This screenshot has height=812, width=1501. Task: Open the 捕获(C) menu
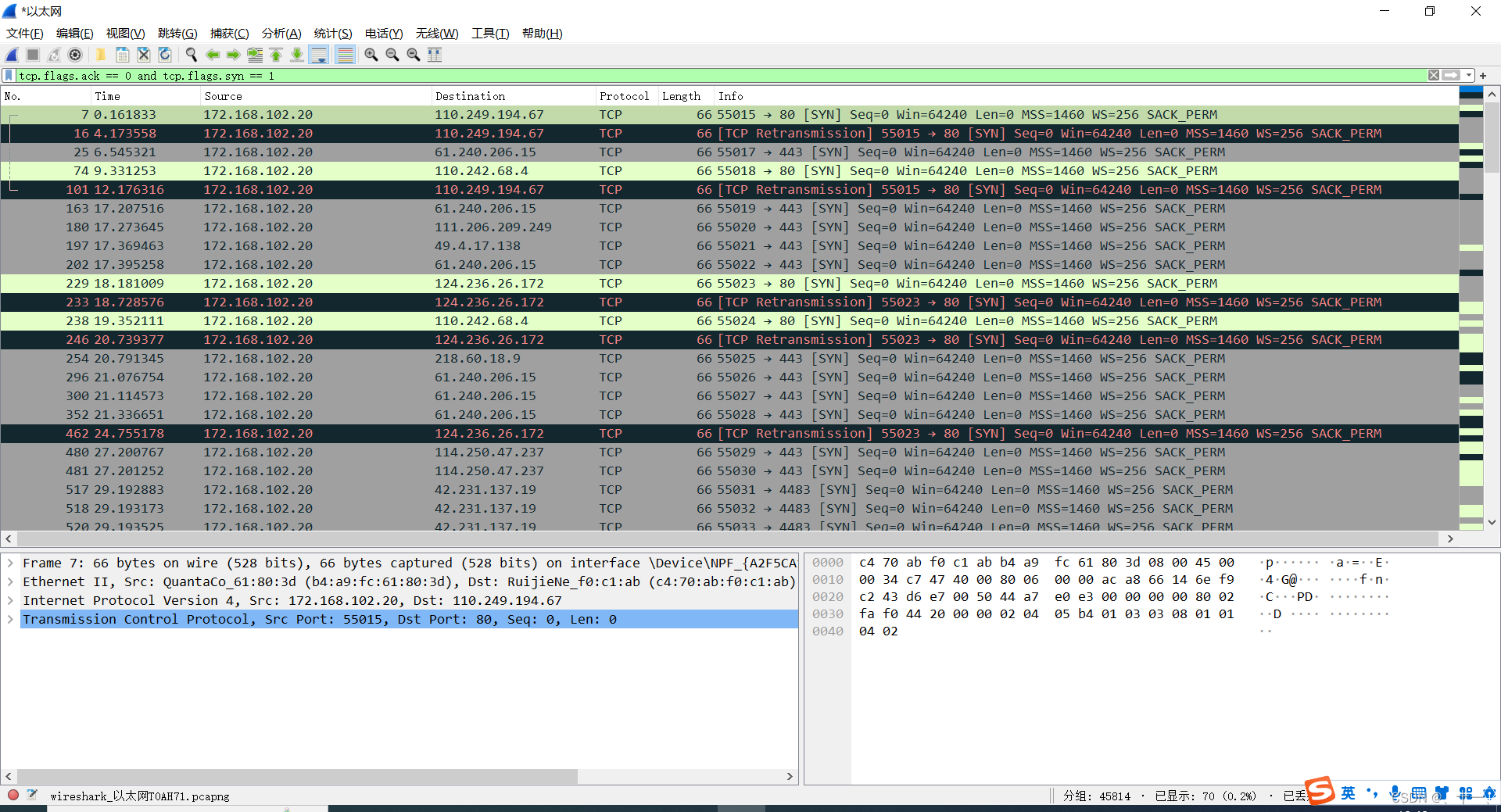(x=230, y=34)
